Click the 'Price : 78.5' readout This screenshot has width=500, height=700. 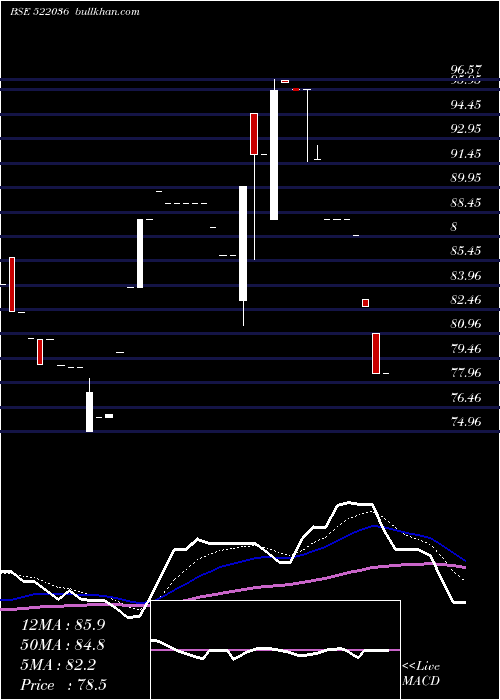[63, 685]
